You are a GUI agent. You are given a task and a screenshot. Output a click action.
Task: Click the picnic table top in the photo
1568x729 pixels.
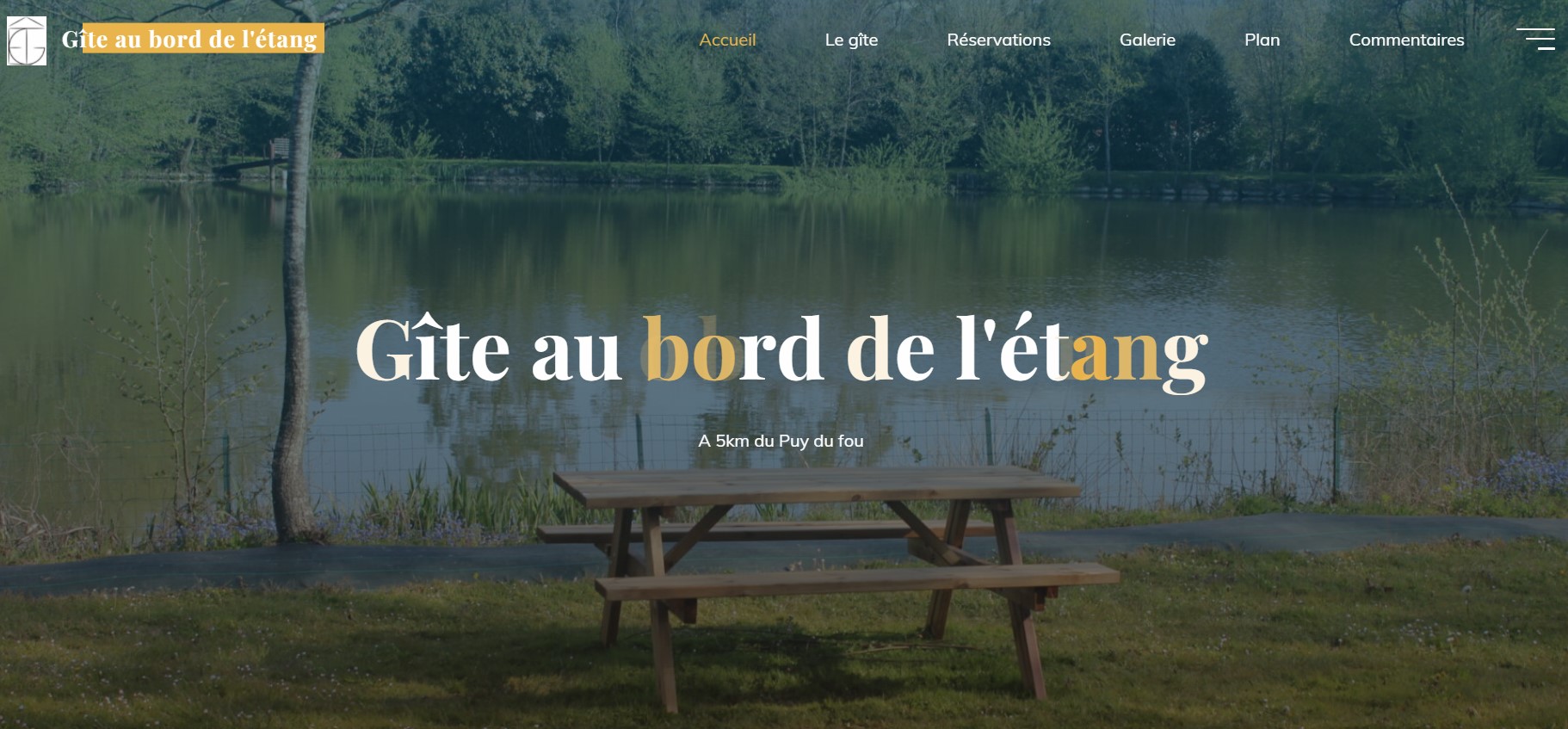pyautogui.click(x=815, y=486)
